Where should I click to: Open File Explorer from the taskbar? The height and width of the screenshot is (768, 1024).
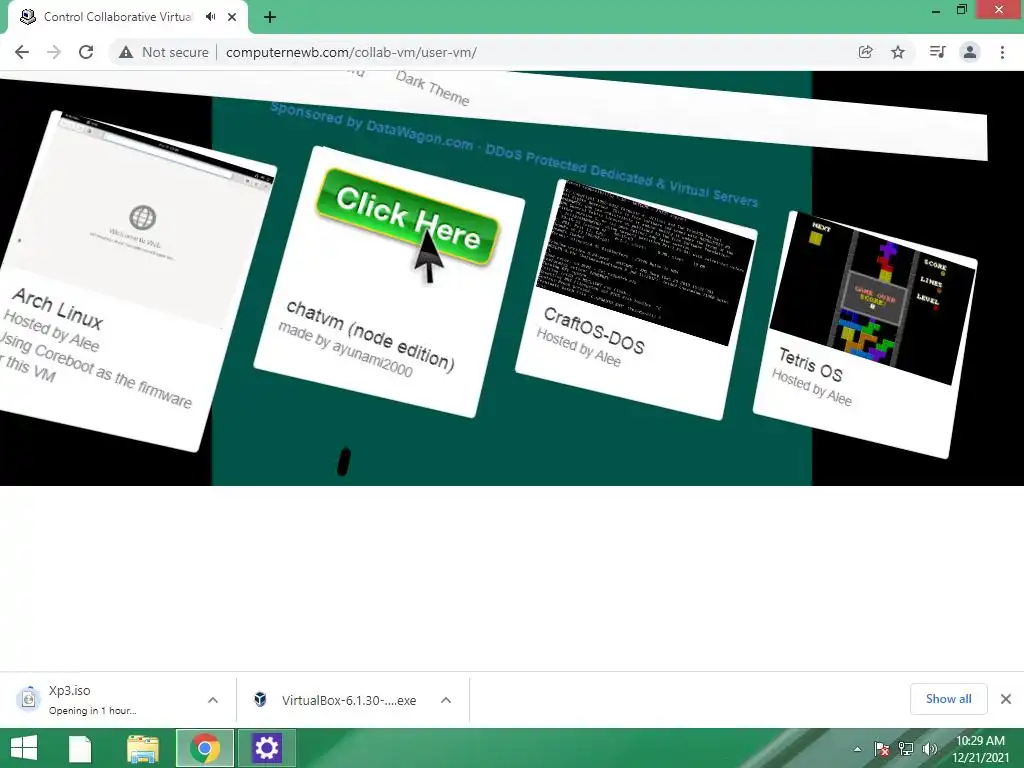(x=142, y=748)
